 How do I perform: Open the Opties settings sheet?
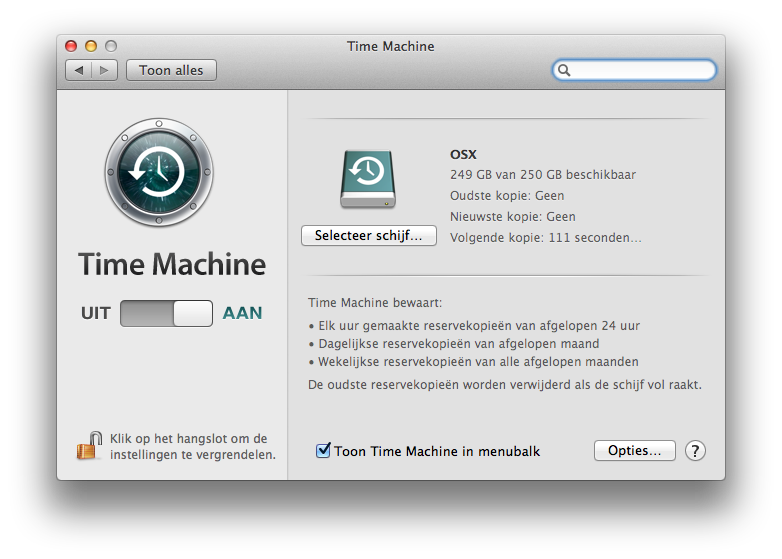(x=634, y=451)
